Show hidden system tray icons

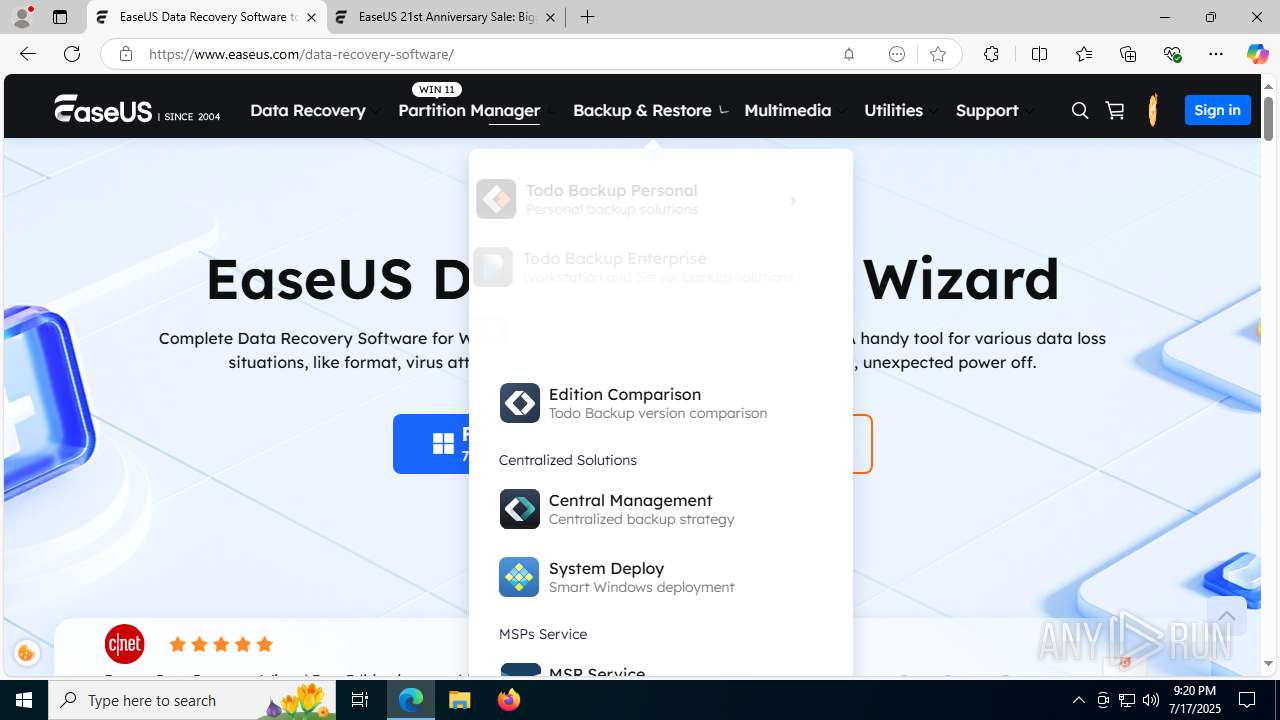pos(1078,700)
